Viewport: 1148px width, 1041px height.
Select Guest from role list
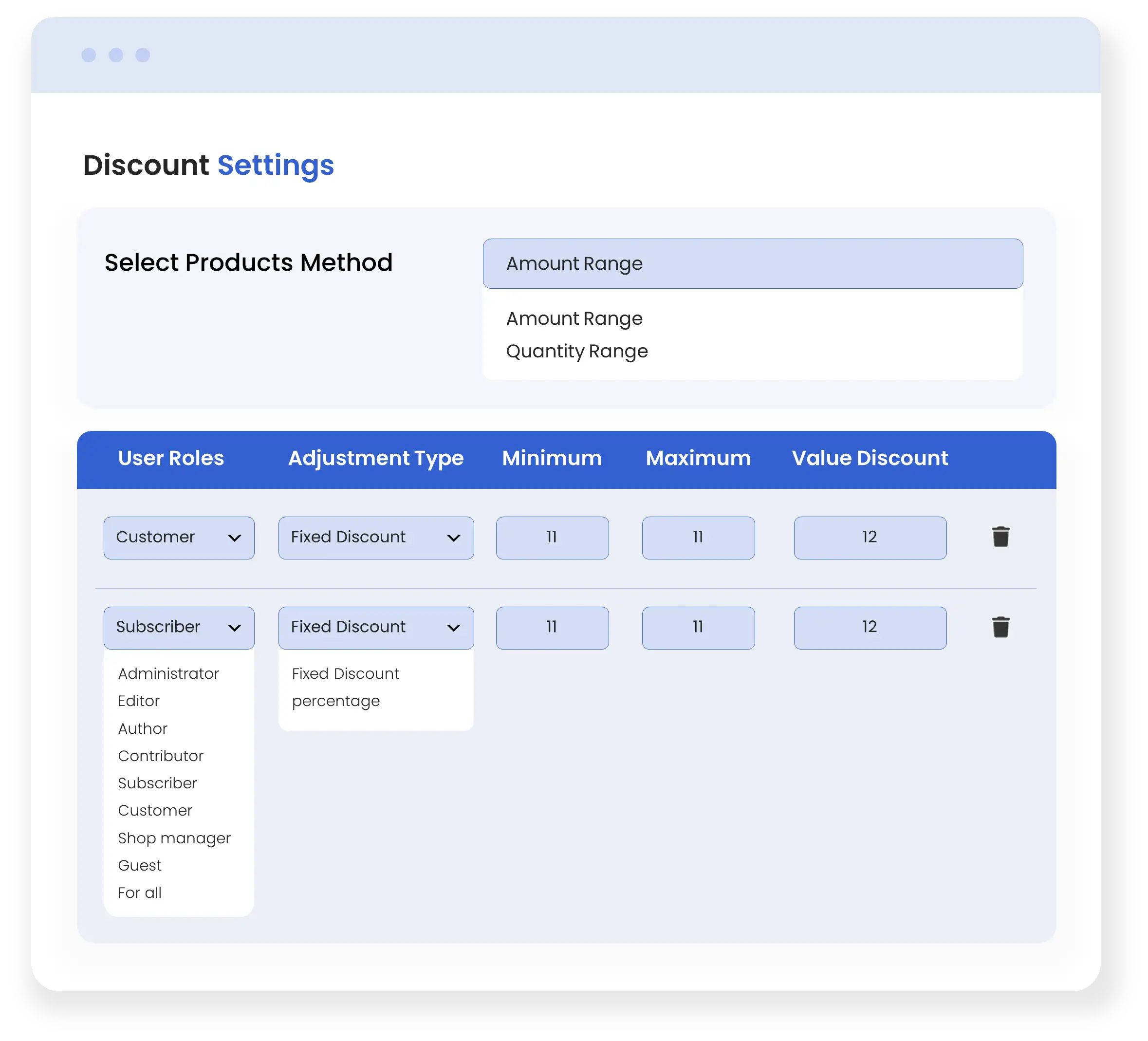click(140, 866)
